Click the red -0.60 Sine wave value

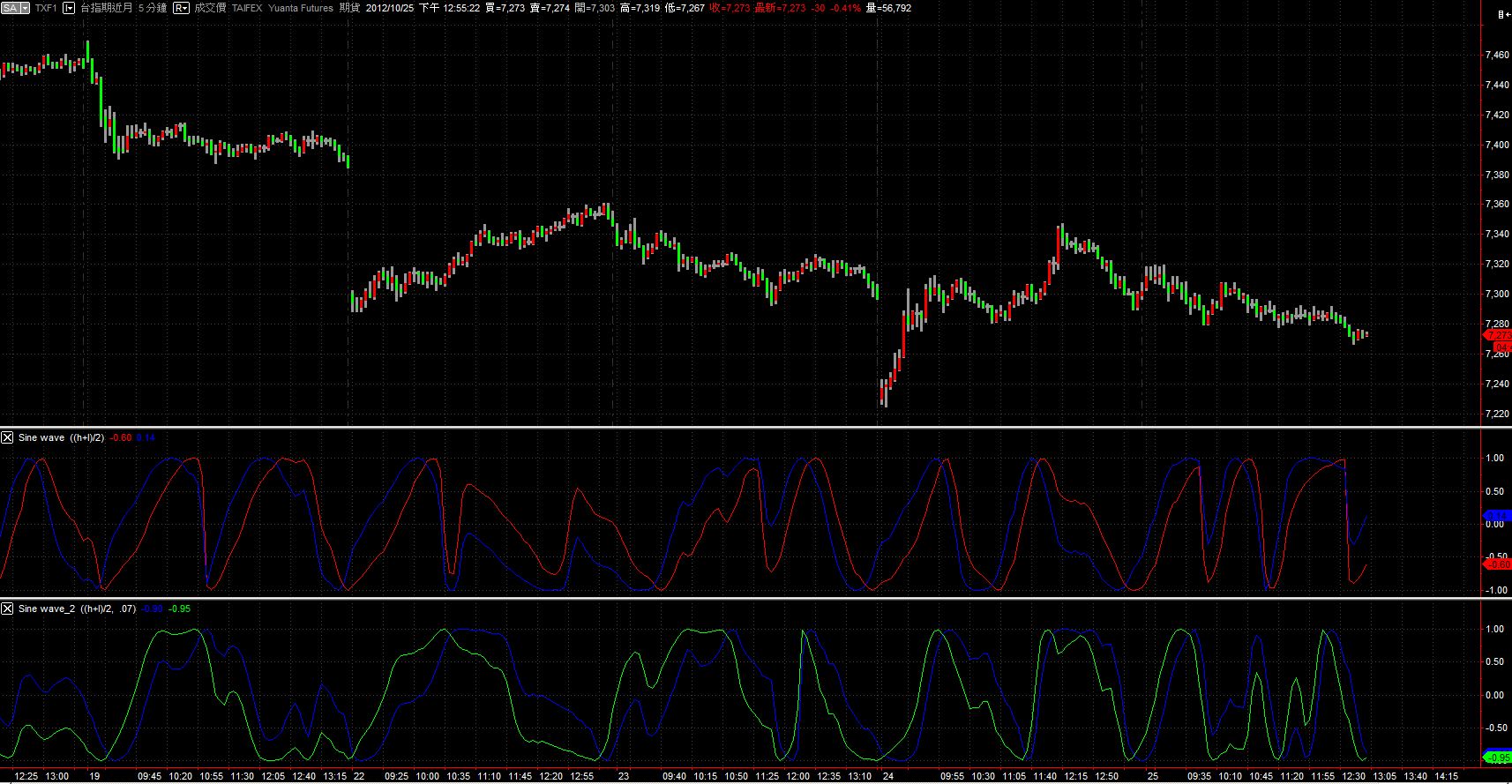click(x=122, y=437)
